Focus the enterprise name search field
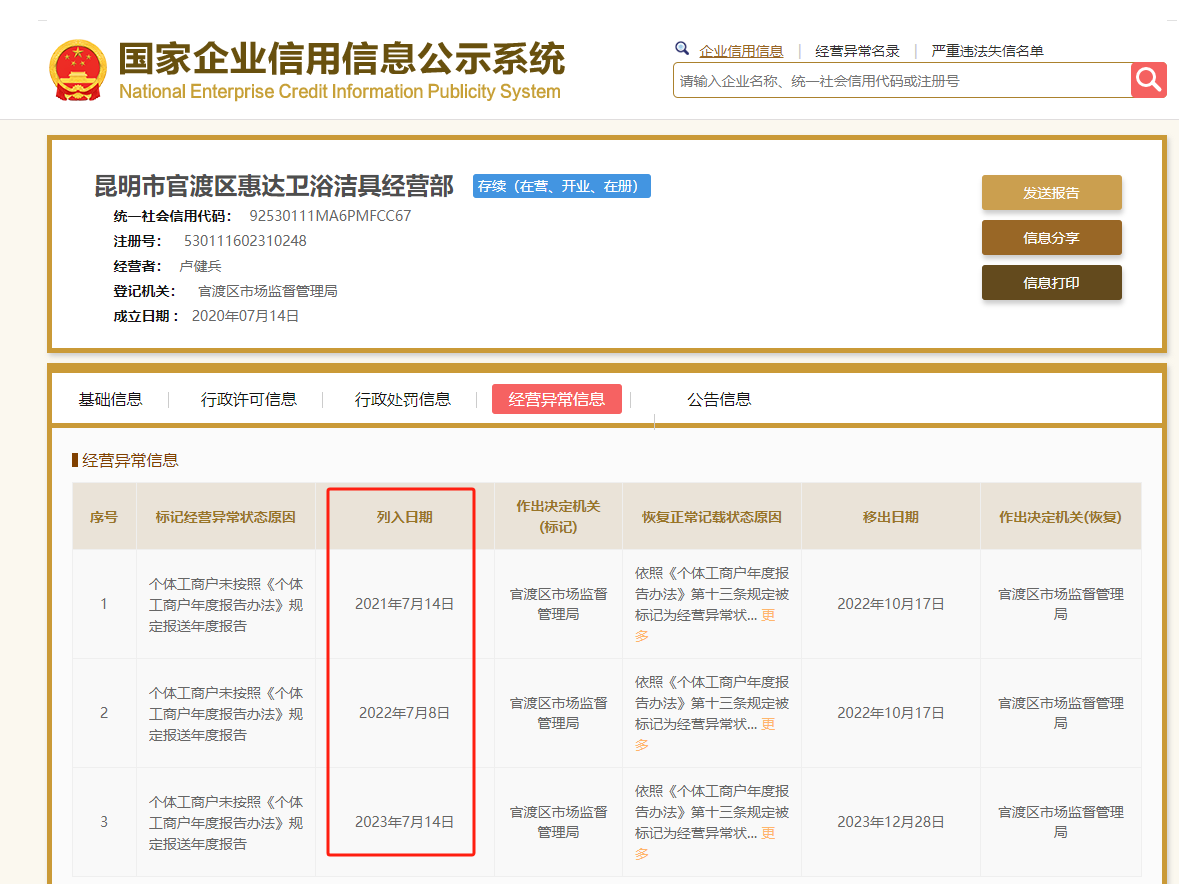The height and width of the screenshot is (884, 1179). pyautogui.click(x=902, y=80)
